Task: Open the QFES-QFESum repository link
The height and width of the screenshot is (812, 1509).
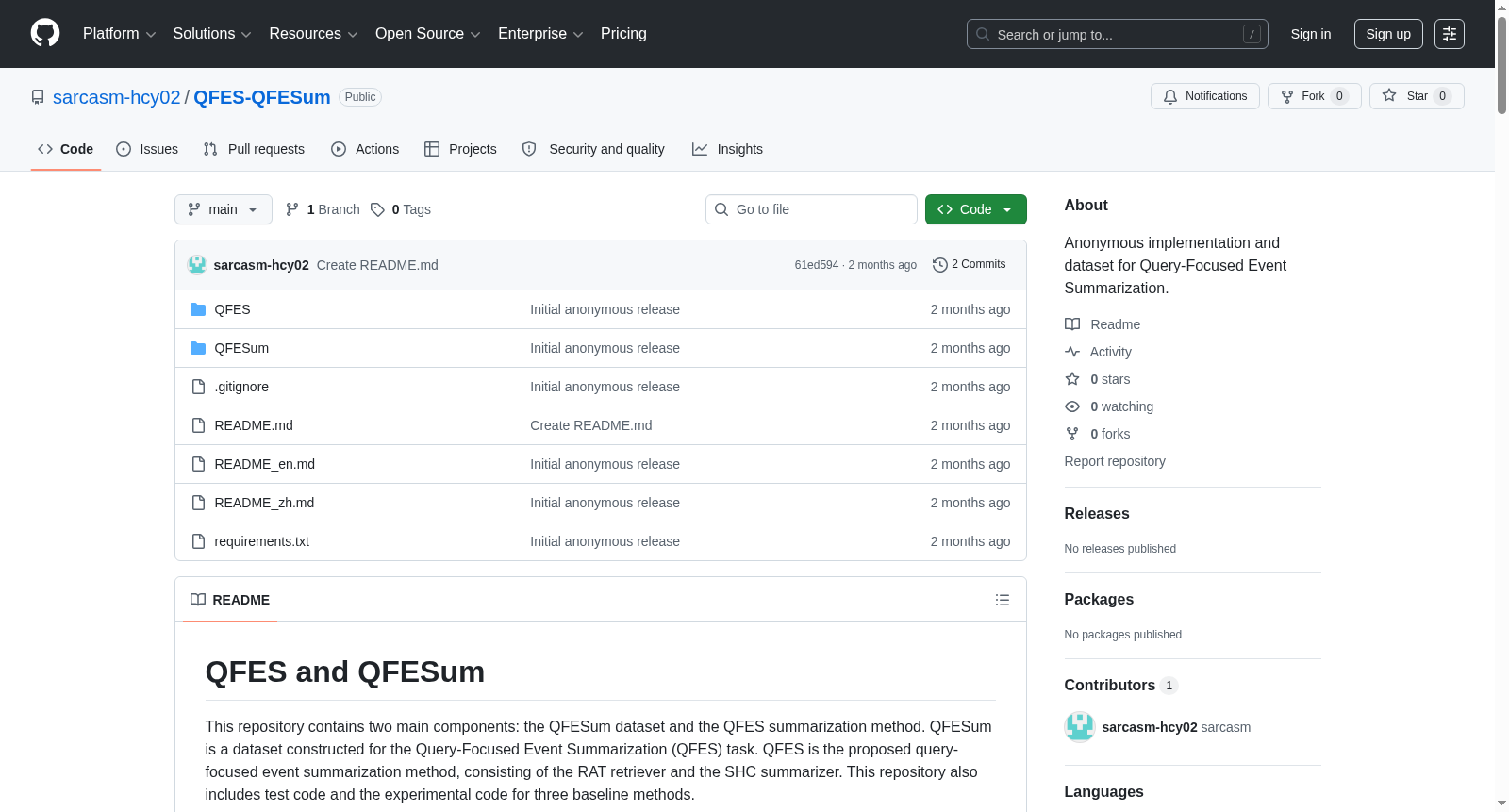Action: click(262, 97)
